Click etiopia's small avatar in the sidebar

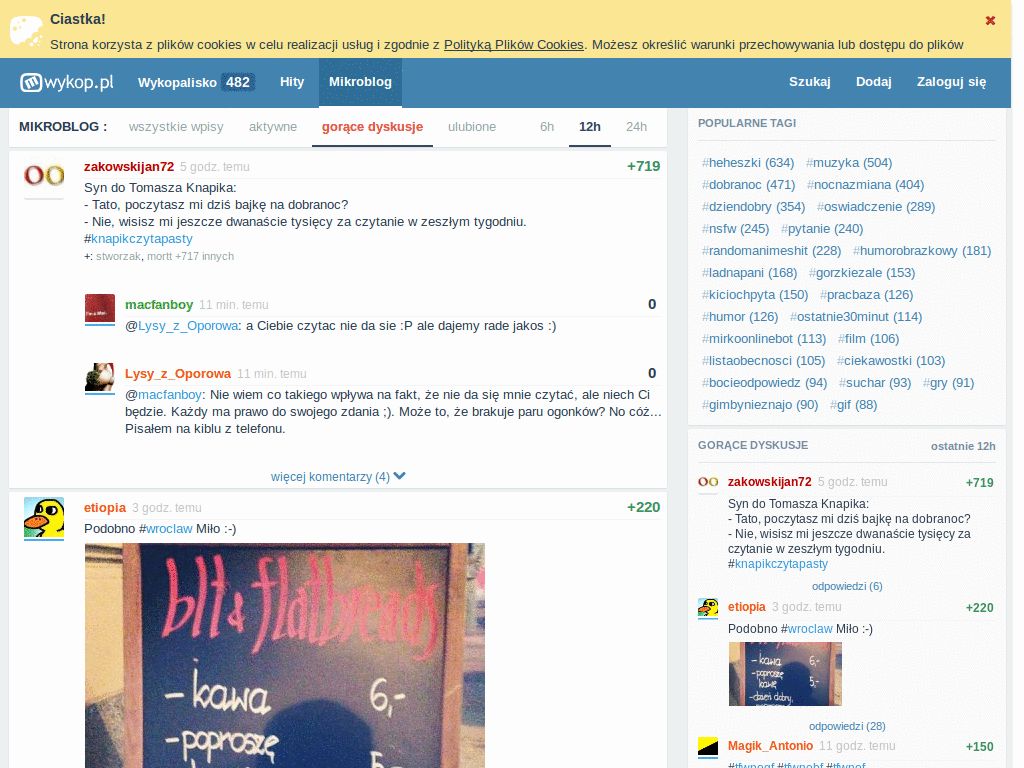tap(708, 607)
